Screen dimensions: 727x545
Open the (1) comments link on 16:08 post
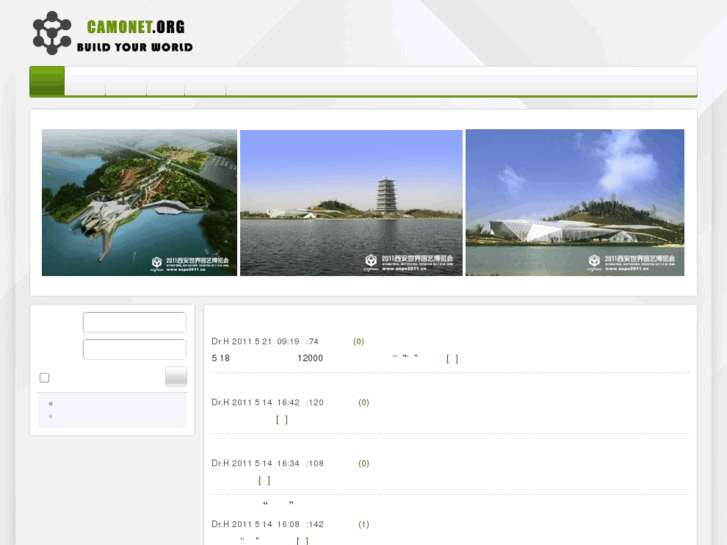click(x=364, y=524)
